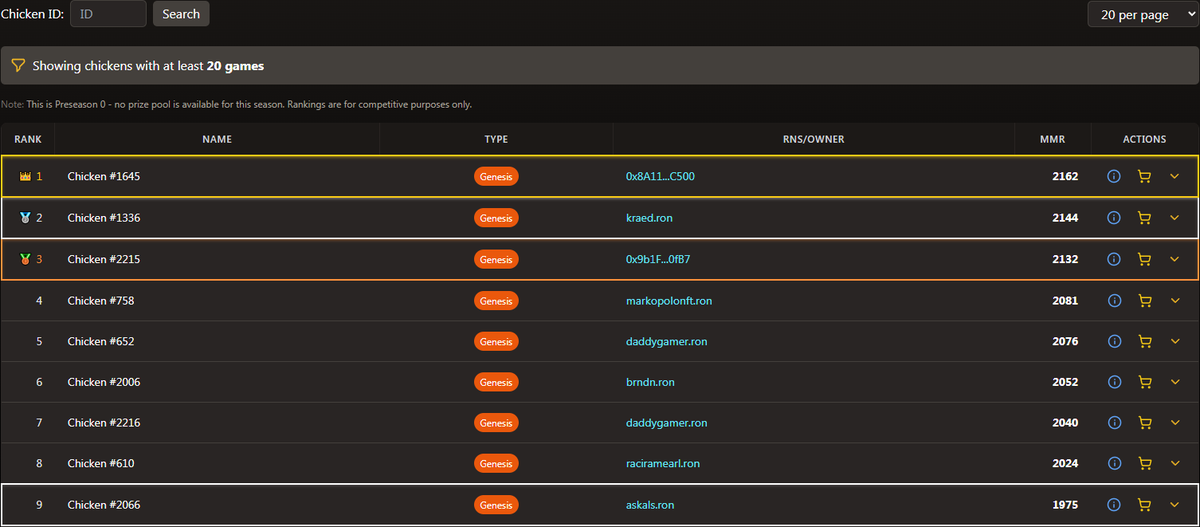Click the filter funnel icon
Screen dimensions: 1200x527
click(18, 65)
